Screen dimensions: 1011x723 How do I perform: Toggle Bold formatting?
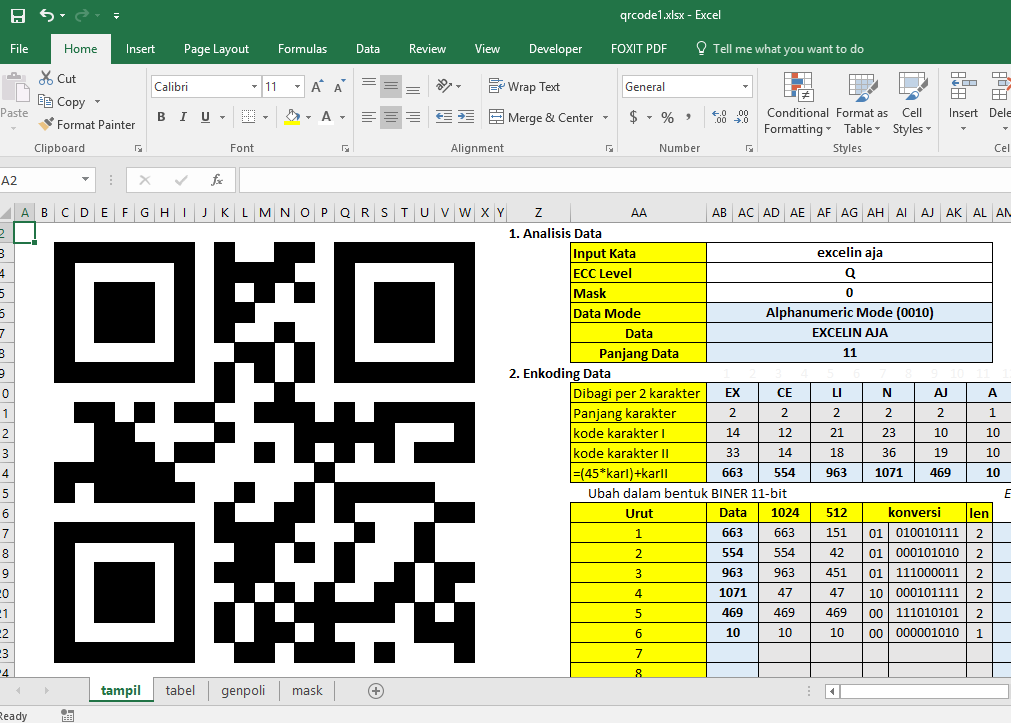click(161, 117)
